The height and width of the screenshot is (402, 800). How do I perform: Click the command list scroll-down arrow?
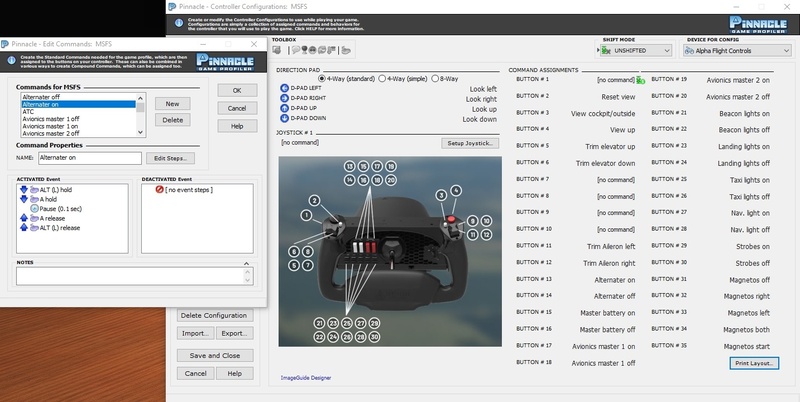140,133
